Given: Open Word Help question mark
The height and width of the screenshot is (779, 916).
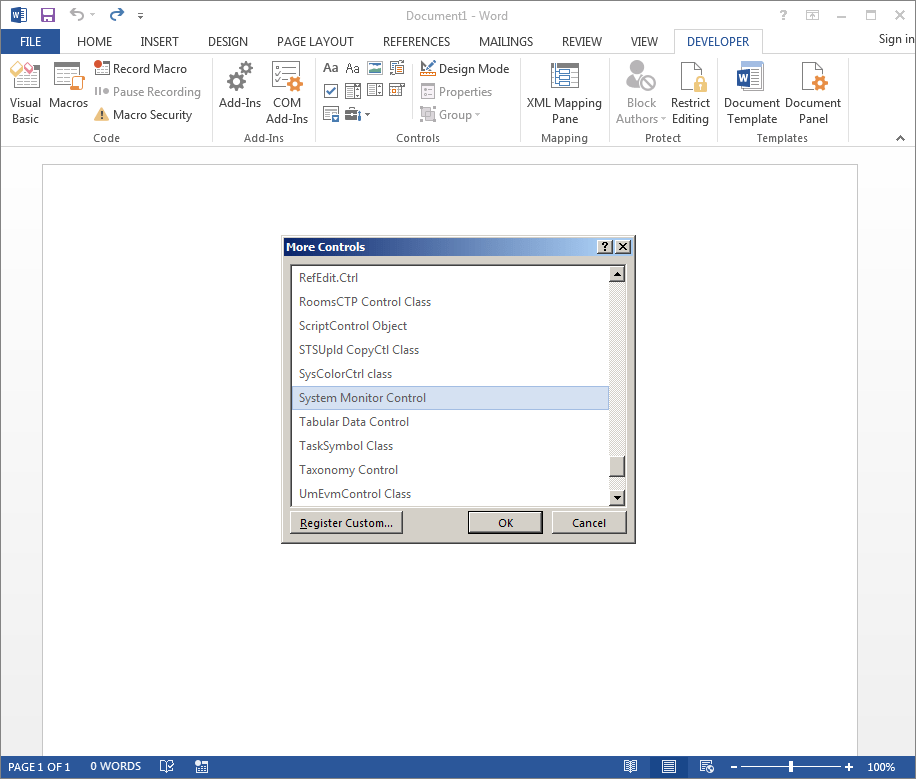Looking at the screenshot, I should (x=783, y=15).
